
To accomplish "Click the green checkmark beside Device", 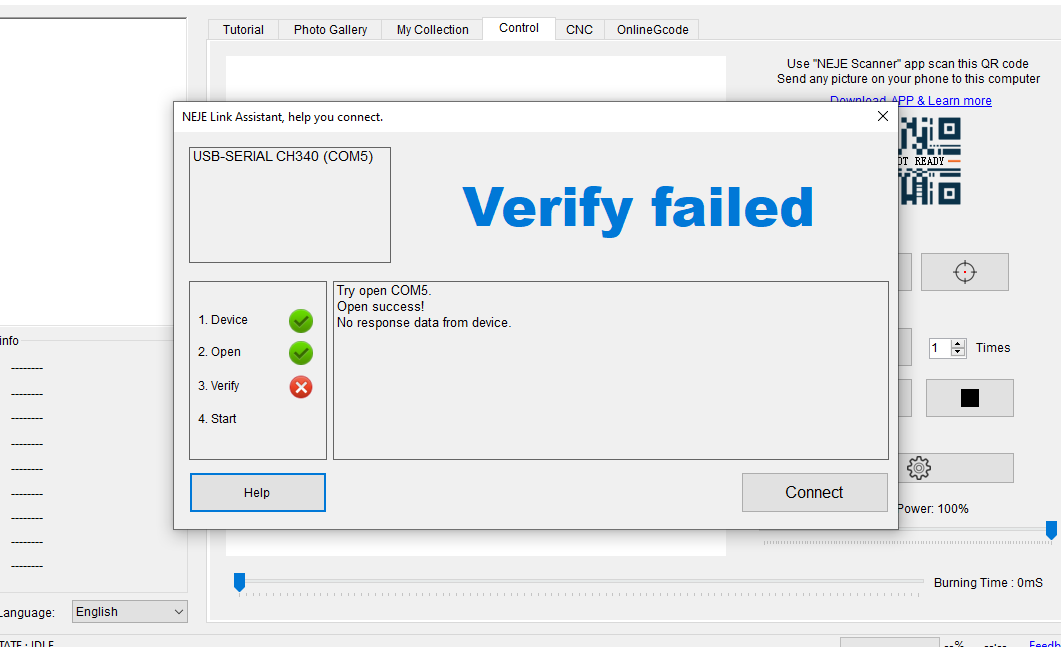I will [x=301, y=321].
